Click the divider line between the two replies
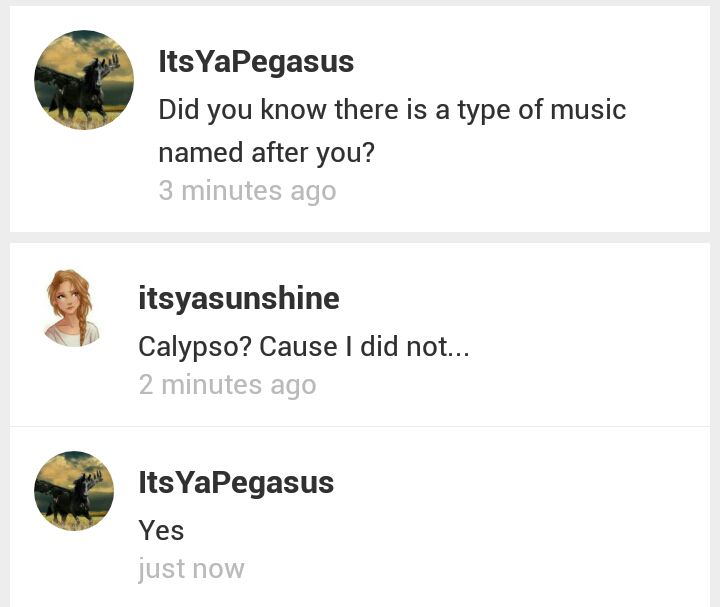 point(360,427)
